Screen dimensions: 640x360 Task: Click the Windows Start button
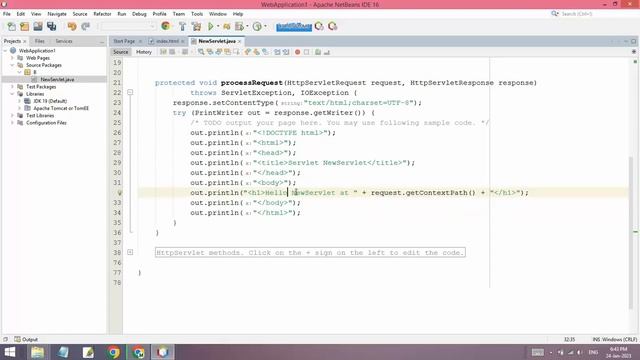point(10,352)
